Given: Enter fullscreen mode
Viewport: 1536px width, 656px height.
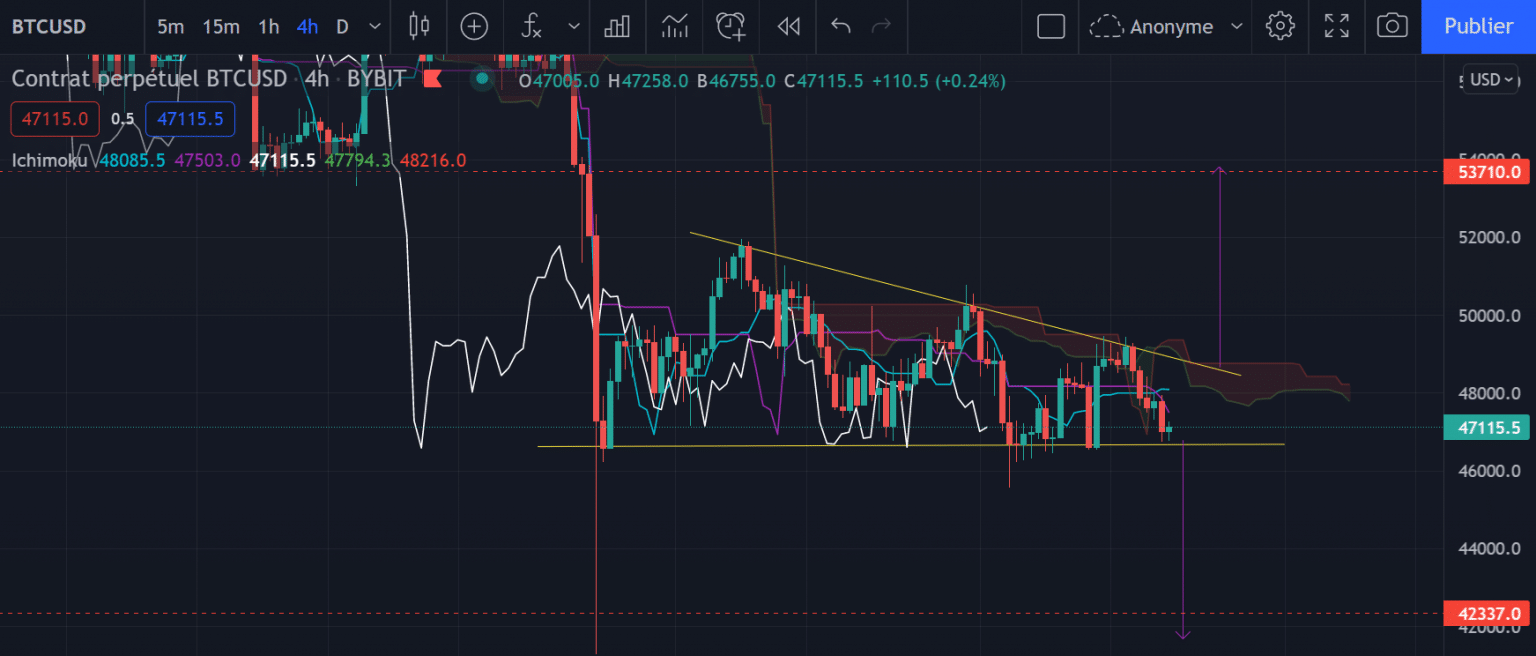Looking at the screenshot, I should 1336,26.
